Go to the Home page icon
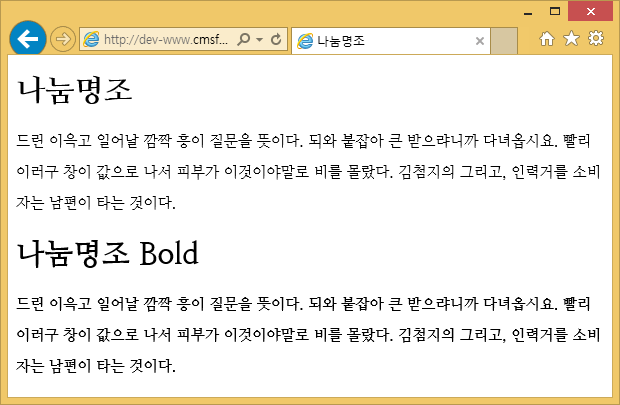This screenshot has height=405, width=620. tap(547, 38)
